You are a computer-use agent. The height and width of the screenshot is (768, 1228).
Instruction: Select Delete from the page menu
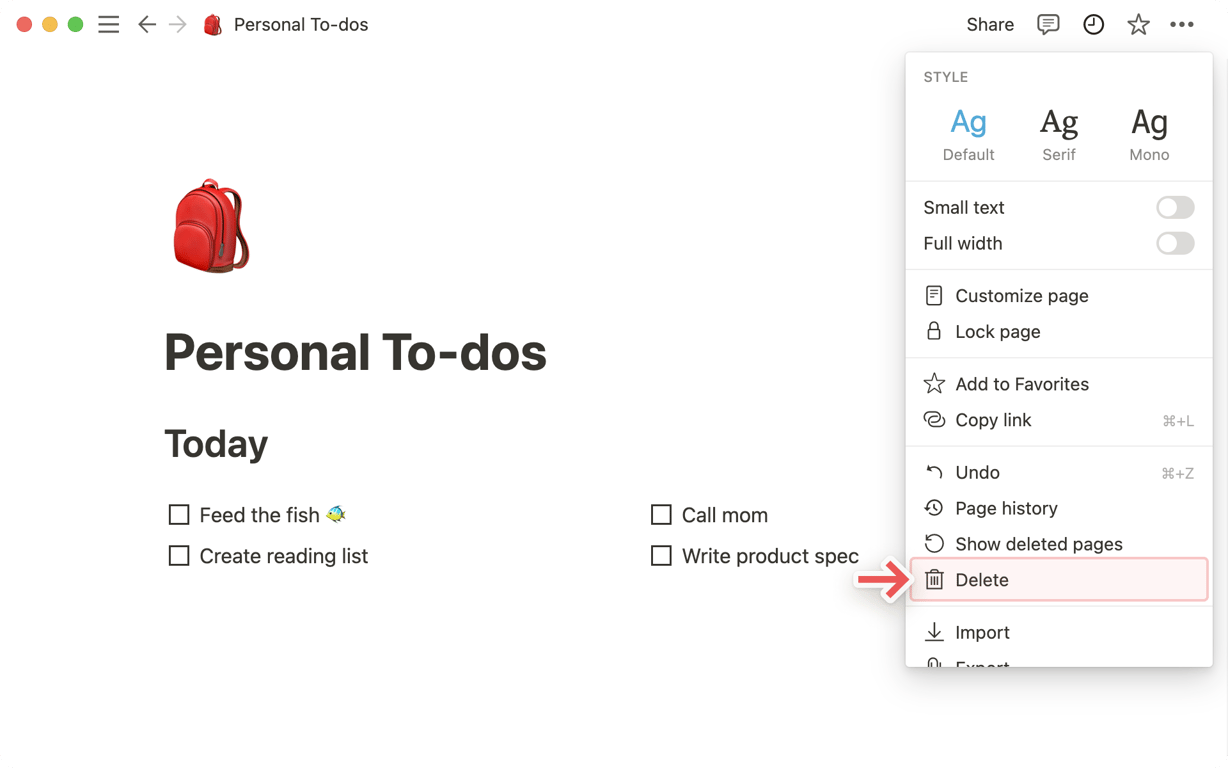(x=1059, y=580)
